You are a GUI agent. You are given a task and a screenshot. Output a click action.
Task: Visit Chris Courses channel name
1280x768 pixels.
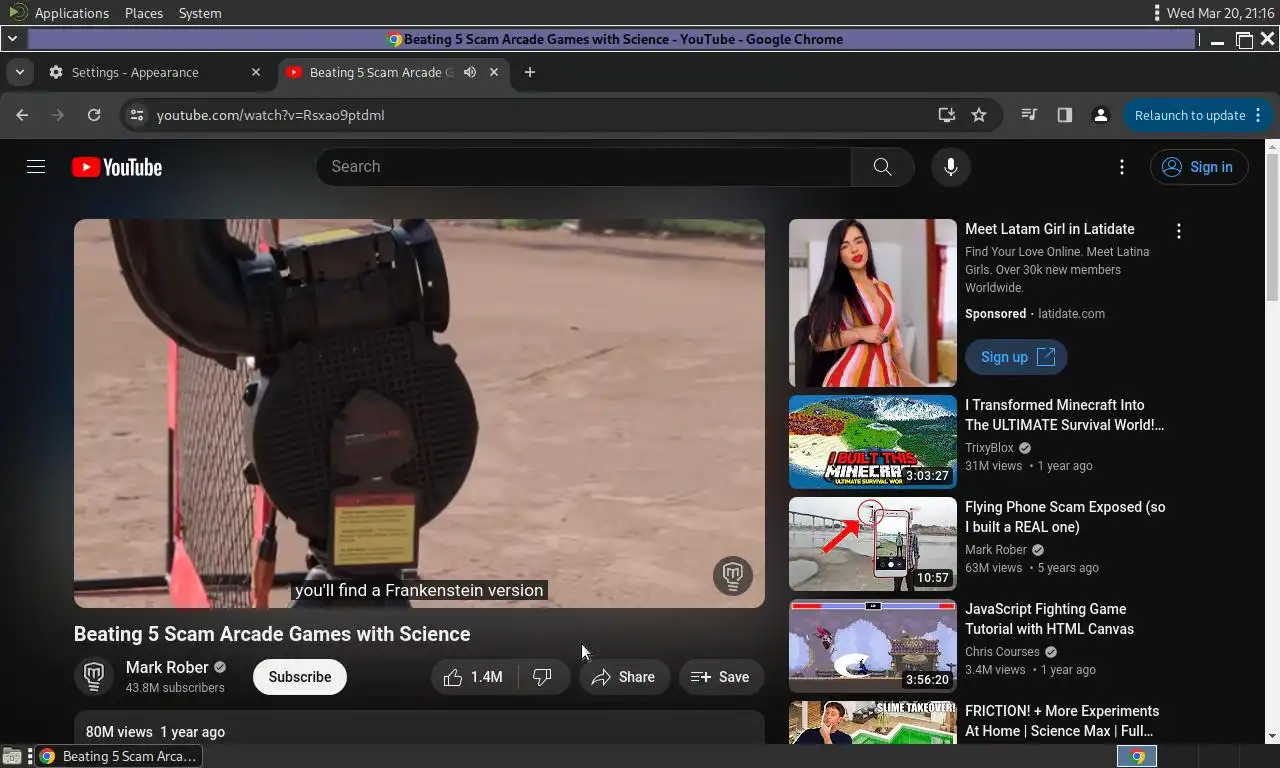1002,652
